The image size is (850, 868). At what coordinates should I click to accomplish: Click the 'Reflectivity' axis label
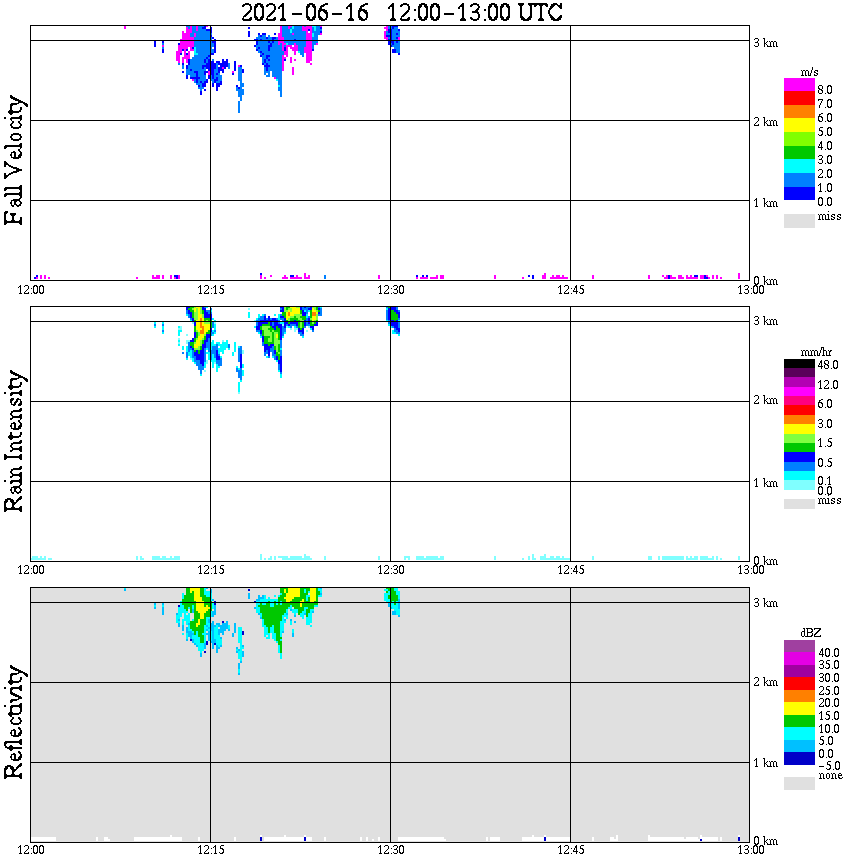14,722
